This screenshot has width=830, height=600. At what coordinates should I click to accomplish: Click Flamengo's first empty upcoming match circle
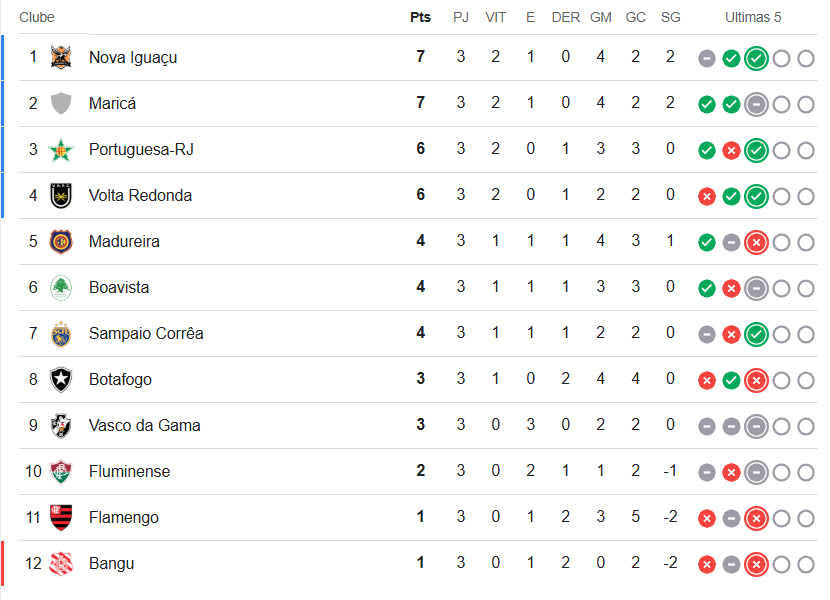[781, 519]
